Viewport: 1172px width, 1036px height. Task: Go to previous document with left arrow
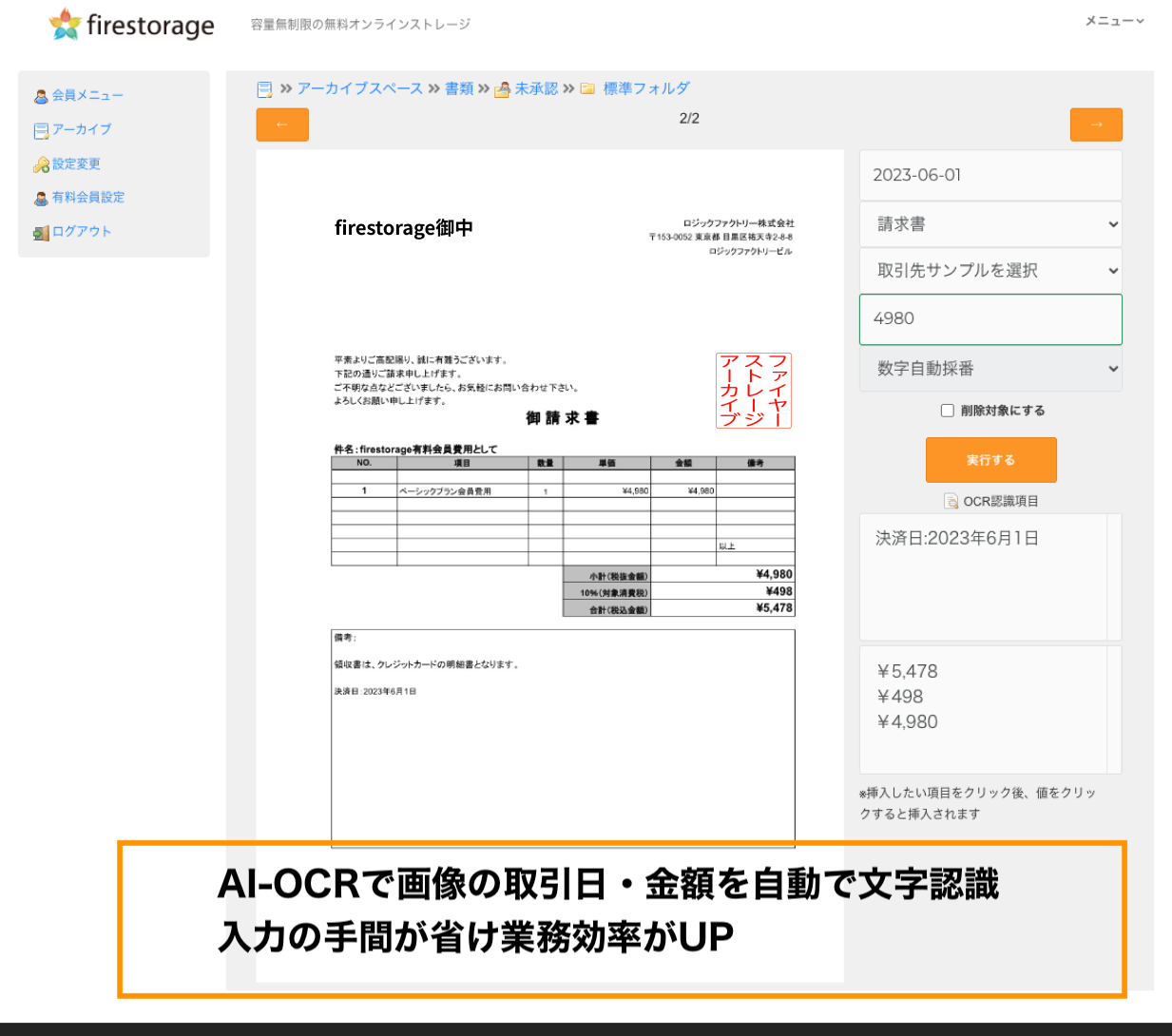(282, 125)
